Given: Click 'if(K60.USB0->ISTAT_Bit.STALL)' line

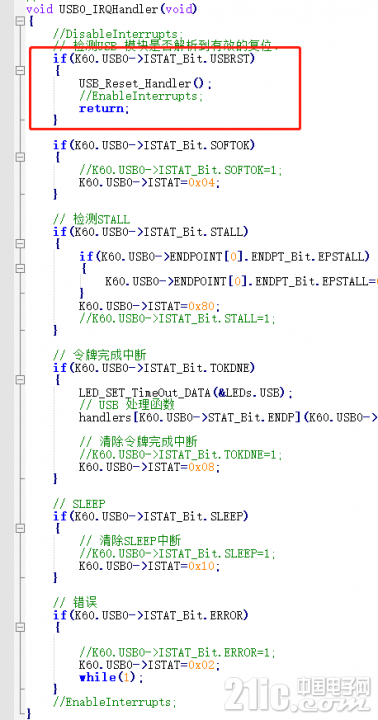Looking at the screenshot, I should [151, 231].
